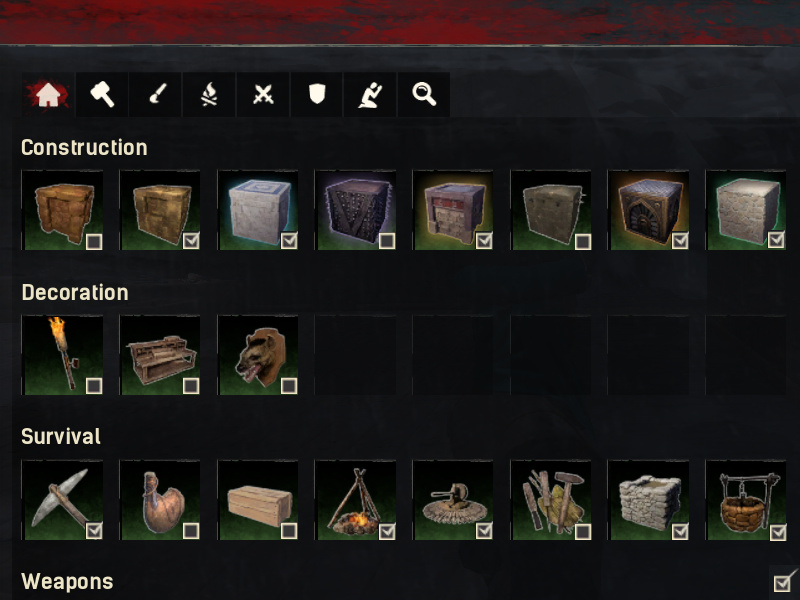Viewport: 800px width, 600px height.
Task: Click the first sandstone construction block
Action: pos(62,210)
